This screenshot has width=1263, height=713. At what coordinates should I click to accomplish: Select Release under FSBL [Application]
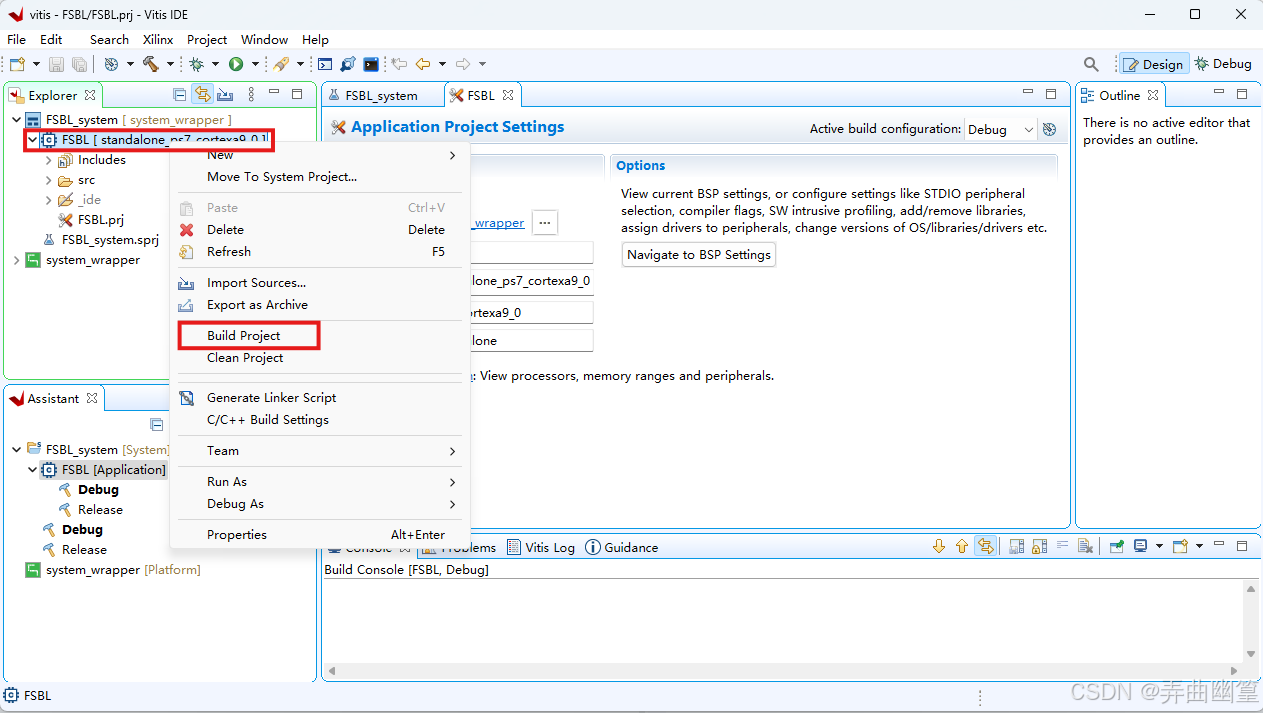91,510
